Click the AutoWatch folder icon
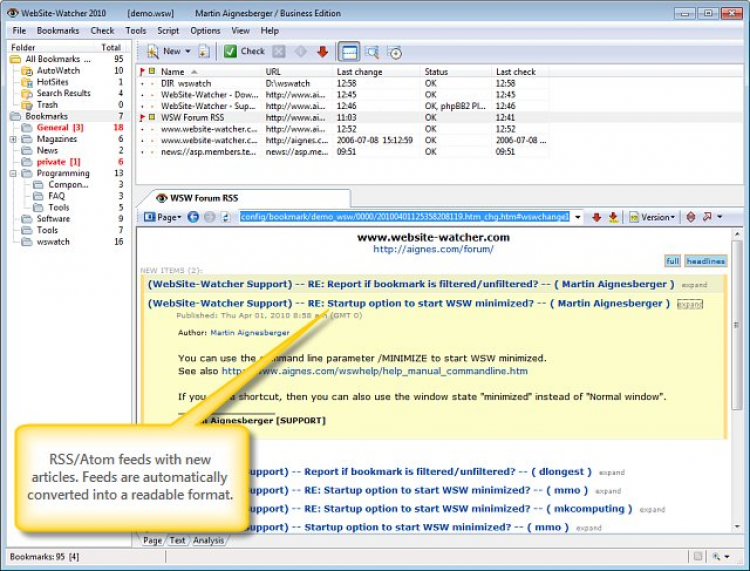Screen dimensions: 750x571 point(27,71)
